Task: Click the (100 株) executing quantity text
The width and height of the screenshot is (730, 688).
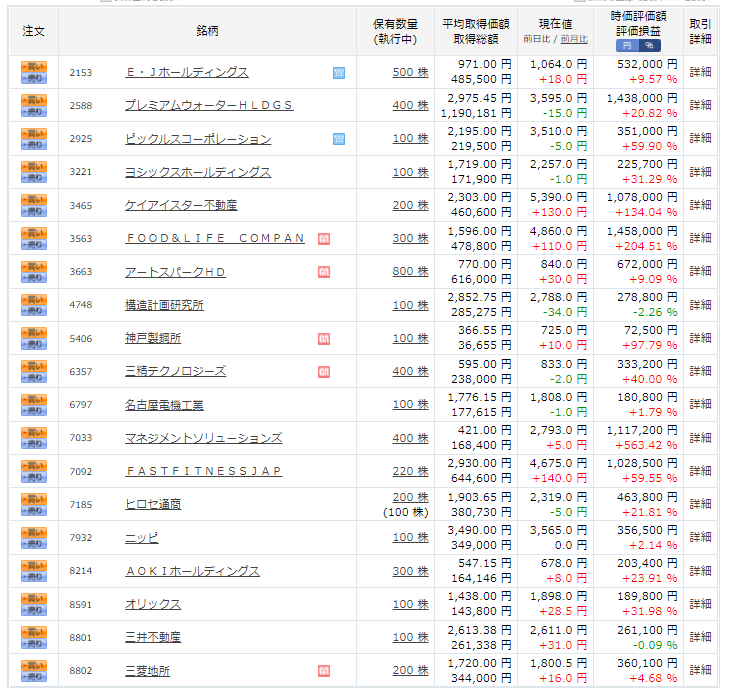Action: 406,513
